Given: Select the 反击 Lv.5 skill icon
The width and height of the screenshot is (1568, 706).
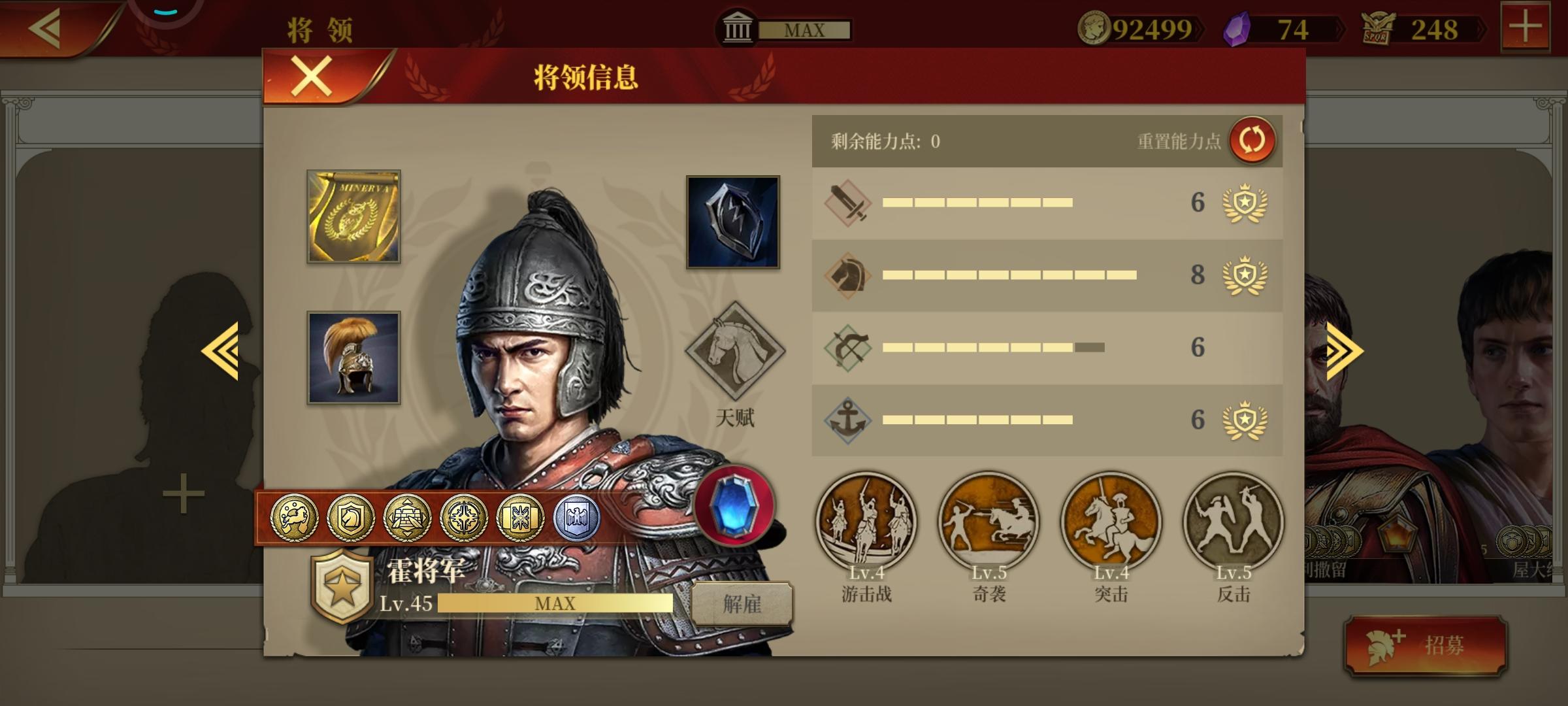Looking at the screenshot, I should click(x=1233, y=522).
